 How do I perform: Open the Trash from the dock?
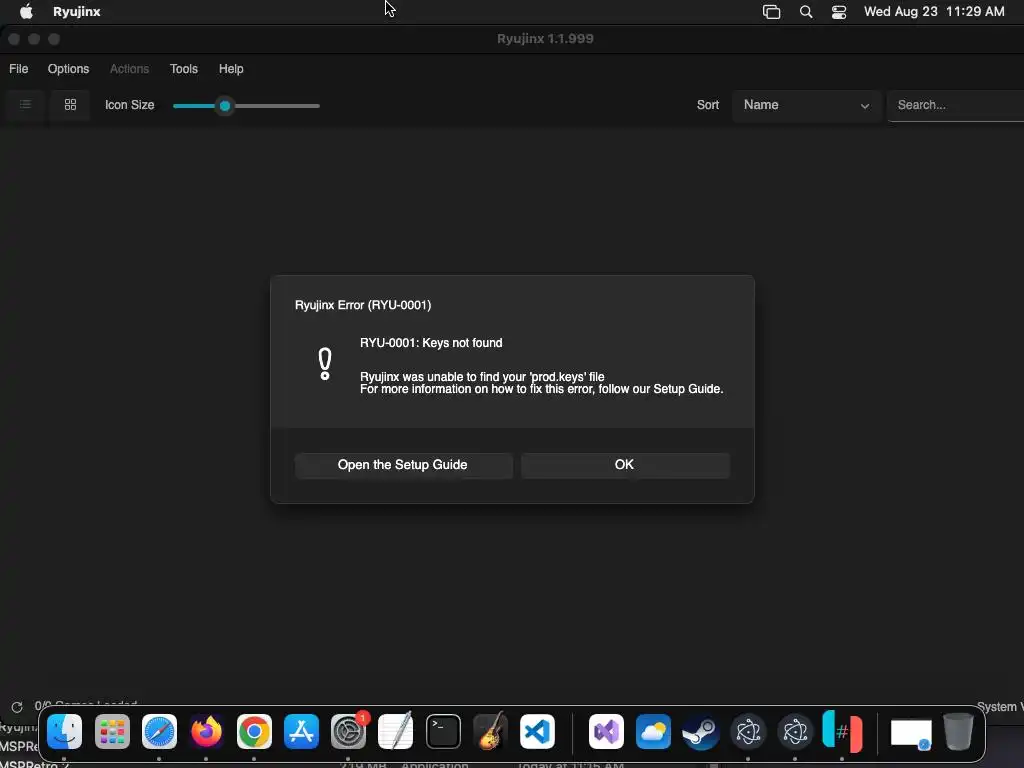(x=958, y=731)
